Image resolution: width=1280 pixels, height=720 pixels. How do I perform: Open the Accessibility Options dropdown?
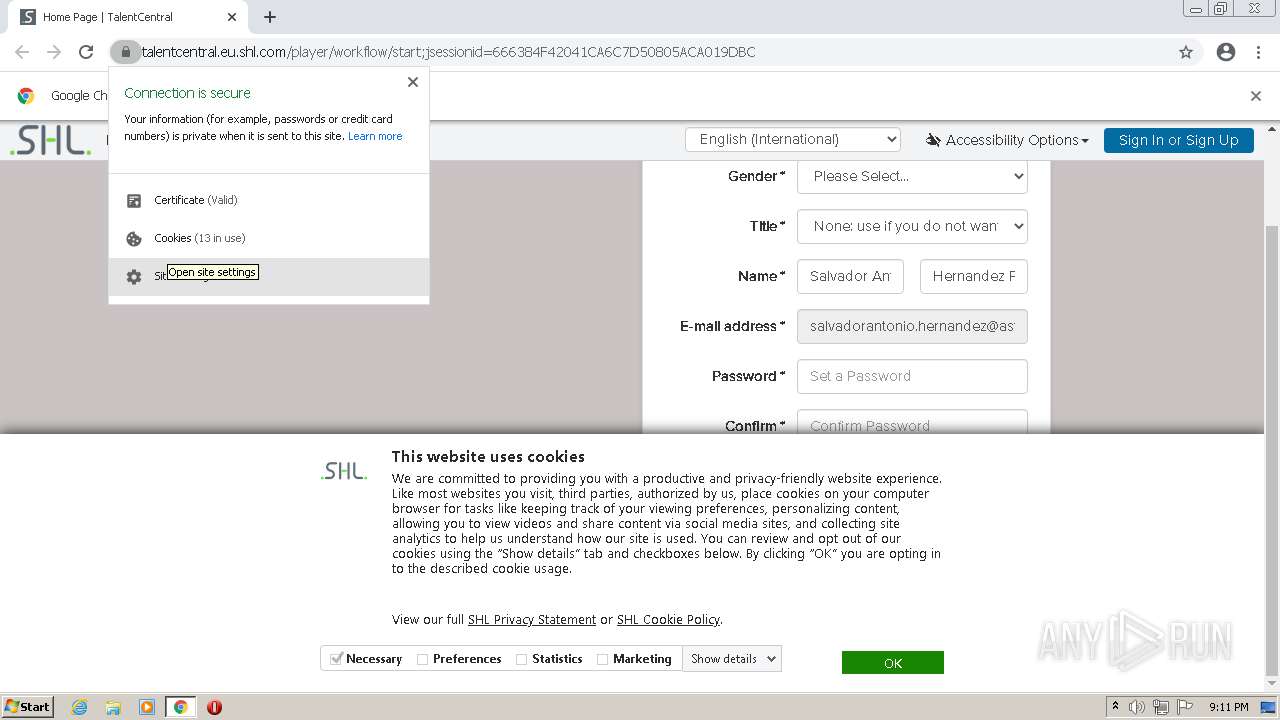click(1007, 140)
